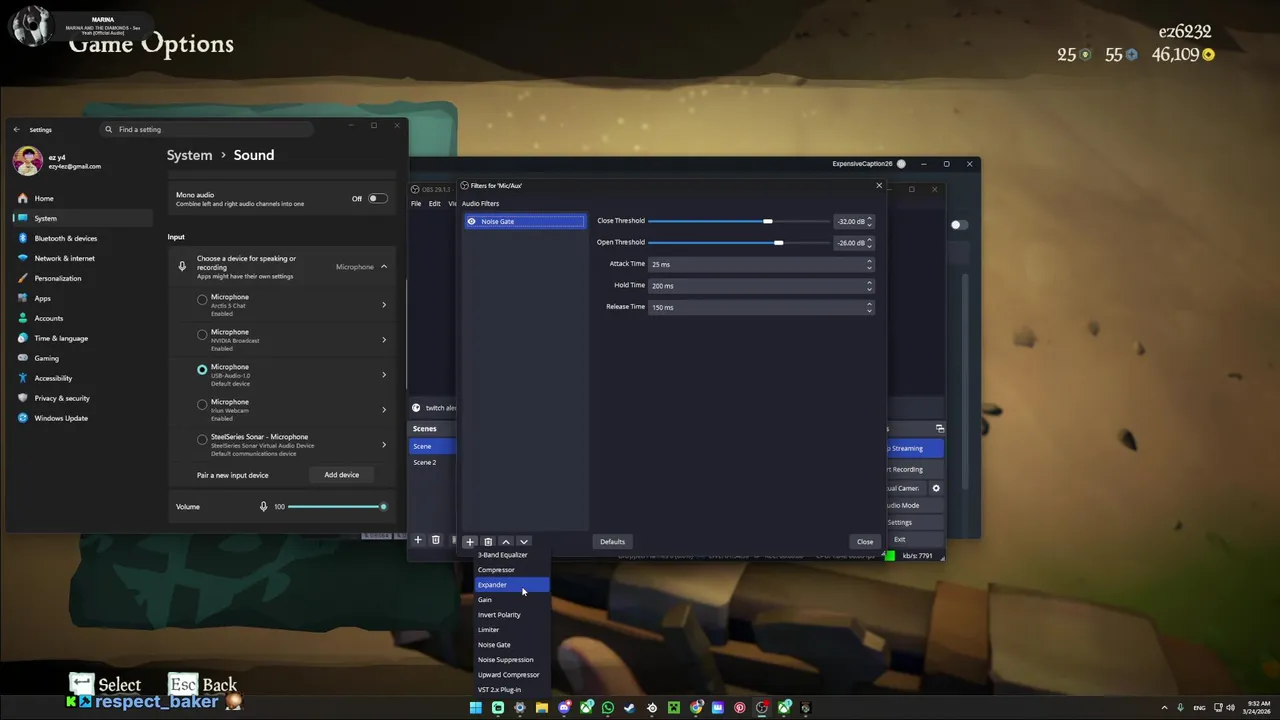Click the microphone icon next to Volume
This screenshot has width=1280, height=720.
point(264,506)
